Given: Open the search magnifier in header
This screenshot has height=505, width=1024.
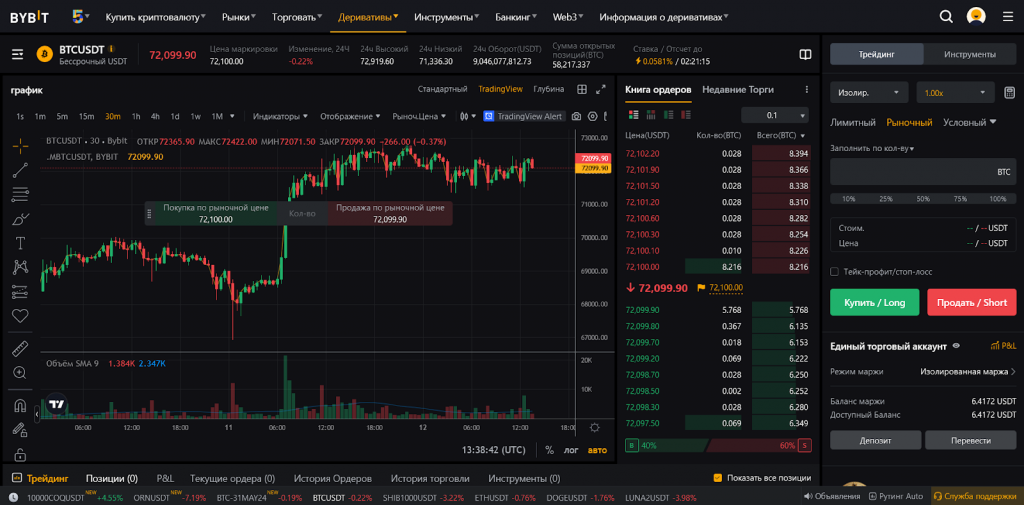Looking at the screenshot, I should coord(946,17).
